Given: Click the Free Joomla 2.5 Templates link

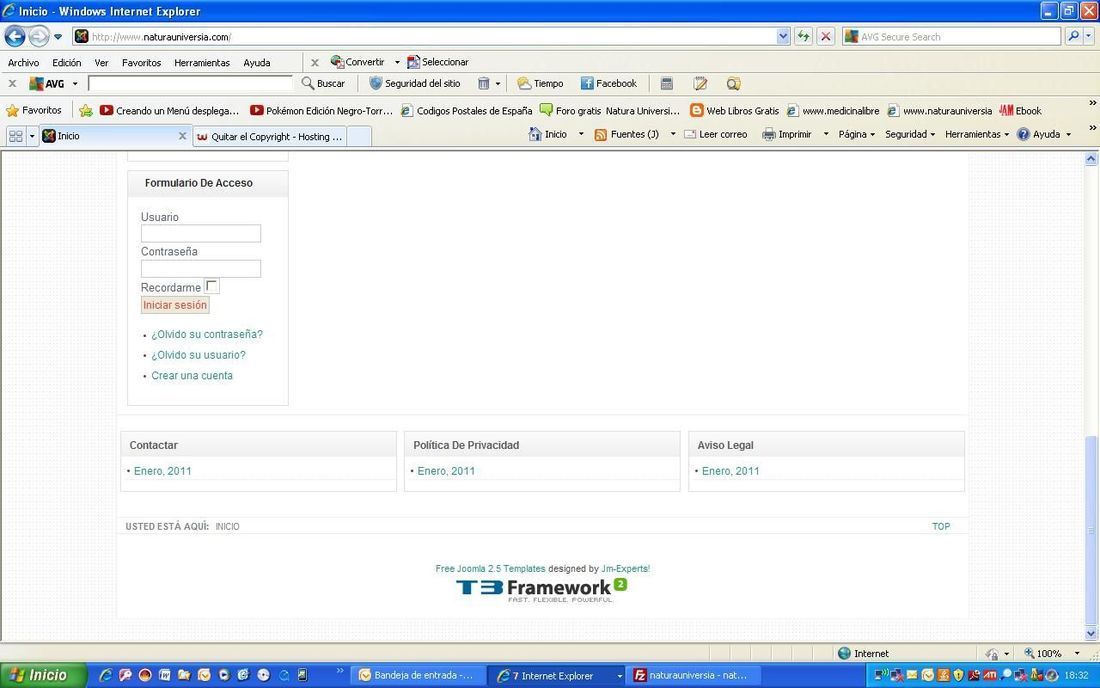Looking at the screenshot, I should (490, 569).
